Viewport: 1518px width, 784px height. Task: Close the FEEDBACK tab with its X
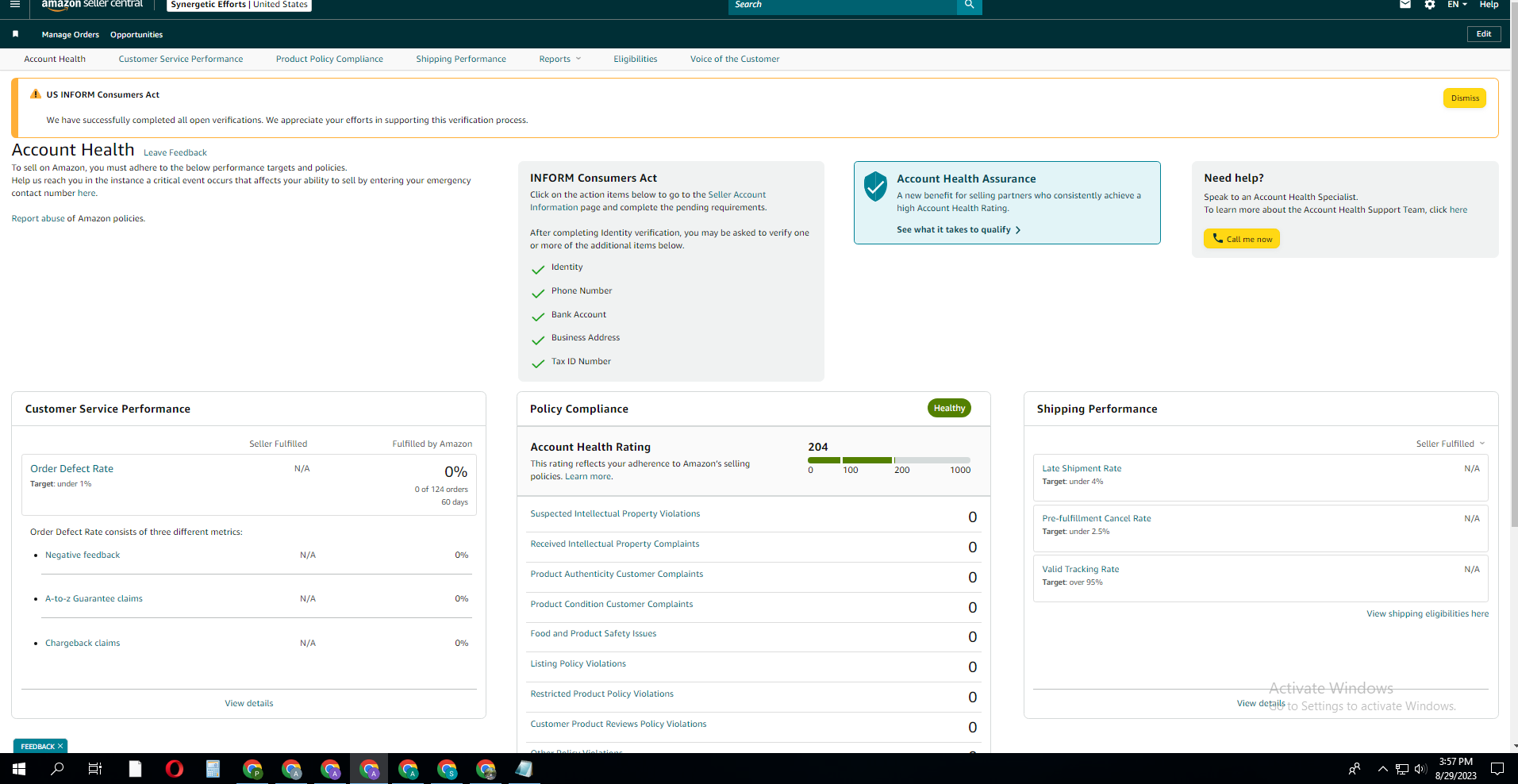point(60,746)
